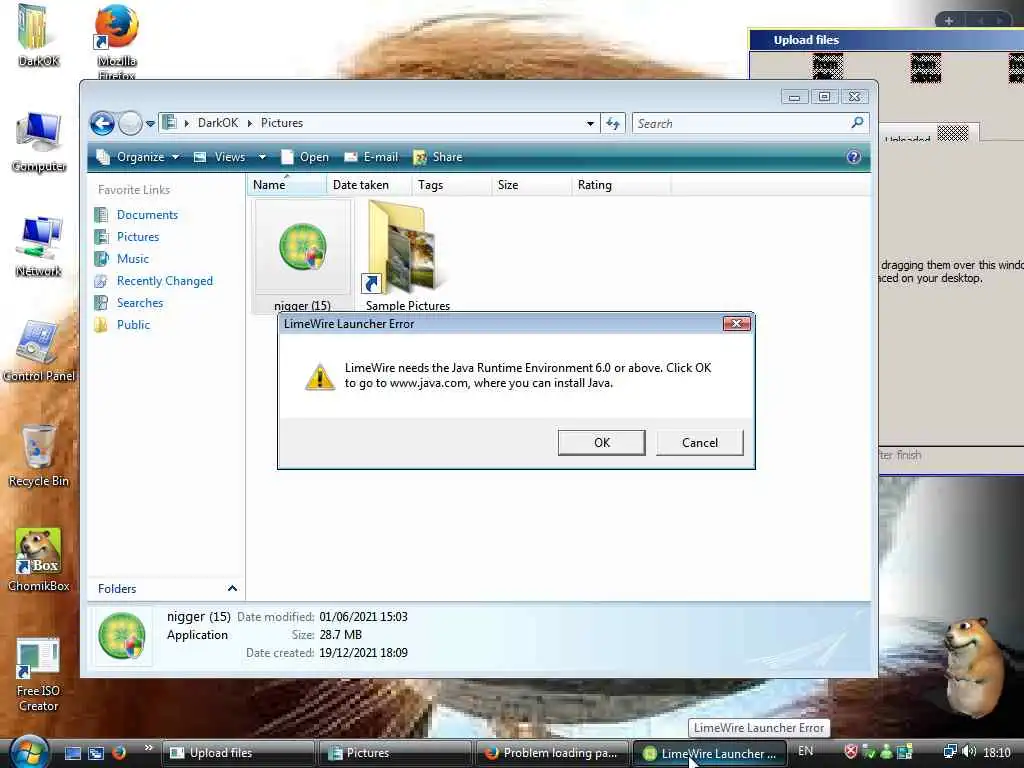
Task: Select the DarkOK desktop folder icon
Action: coord(38,36)
